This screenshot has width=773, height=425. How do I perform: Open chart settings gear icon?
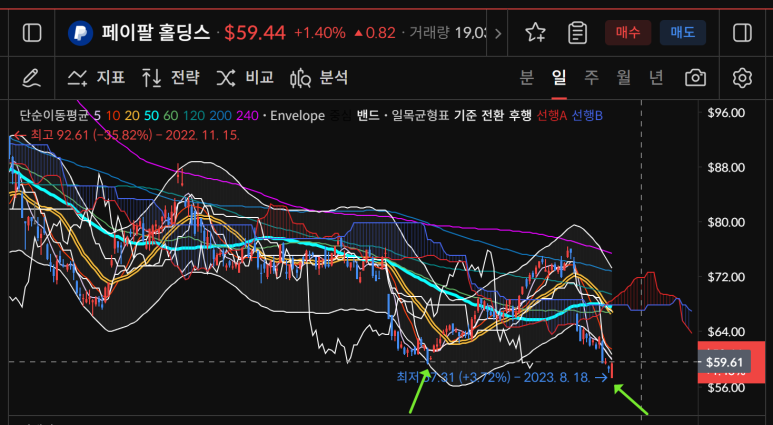(742, 78)
